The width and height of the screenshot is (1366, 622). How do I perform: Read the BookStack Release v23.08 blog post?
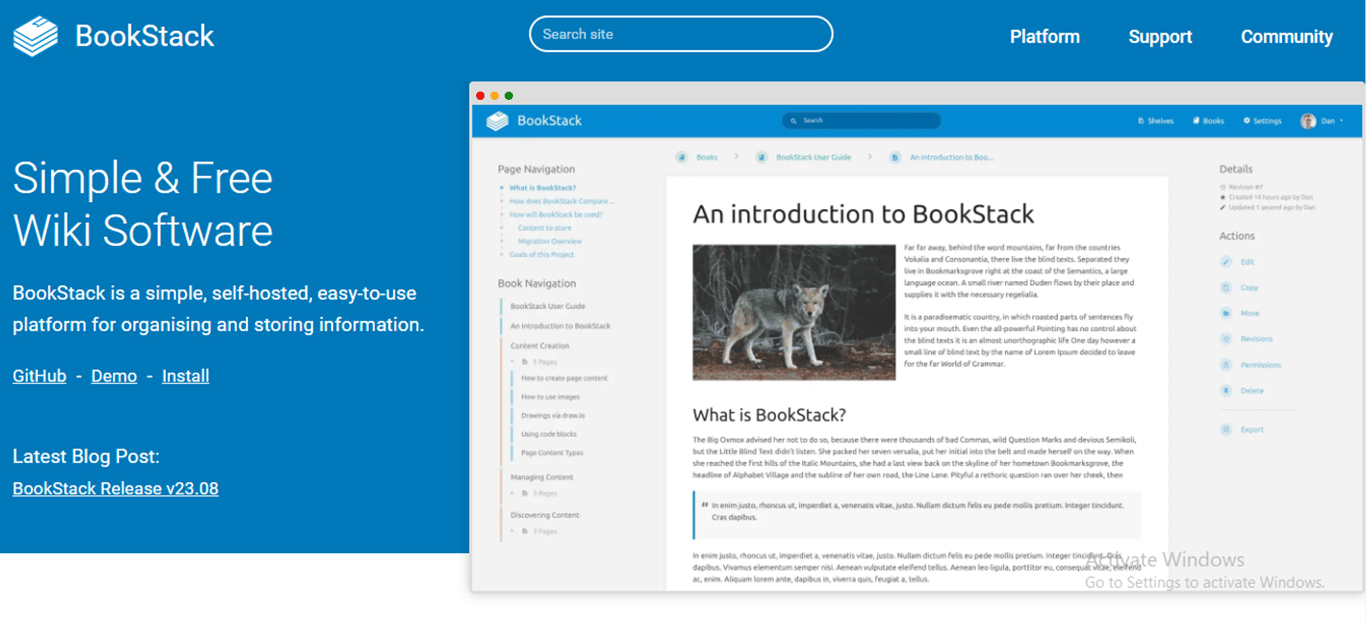(115, 488)
